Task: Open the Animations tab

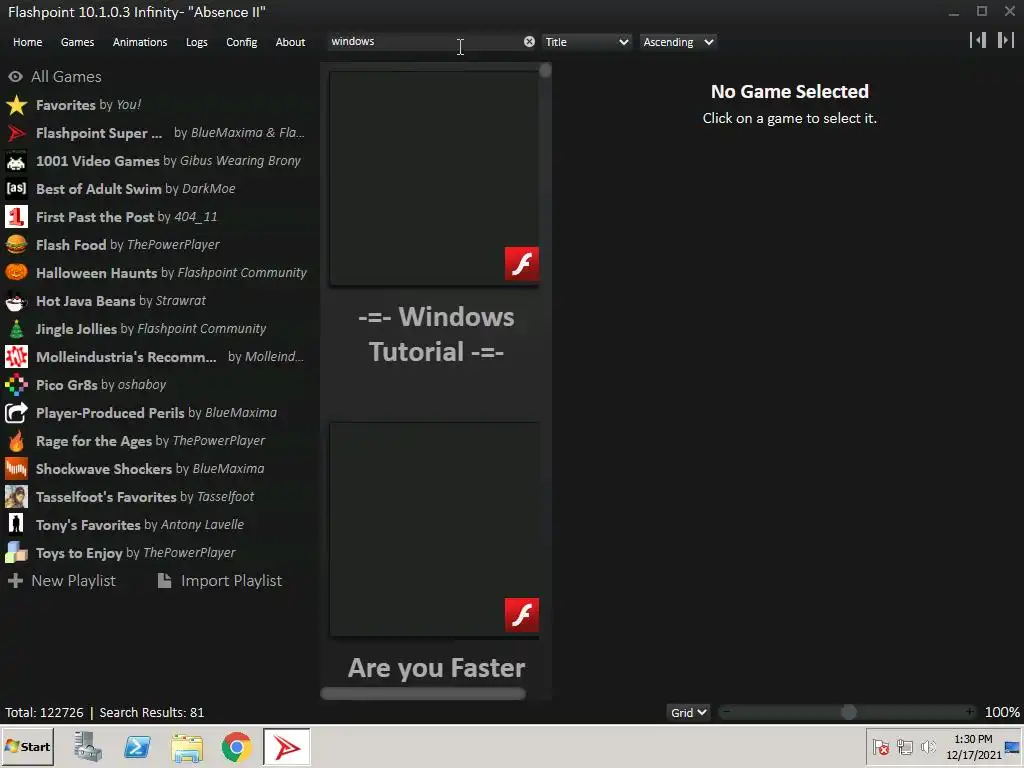Action: pos(140,42)
